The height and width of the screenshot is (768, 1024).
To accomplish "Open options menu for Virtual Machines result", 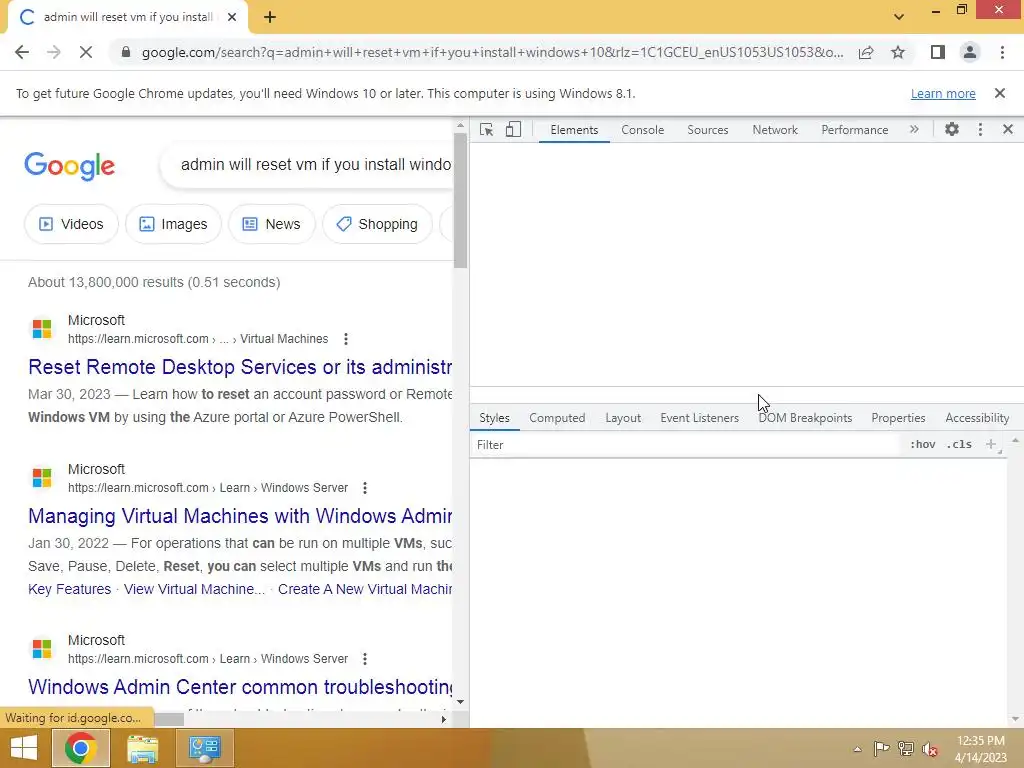I will (x=345, y=339).
